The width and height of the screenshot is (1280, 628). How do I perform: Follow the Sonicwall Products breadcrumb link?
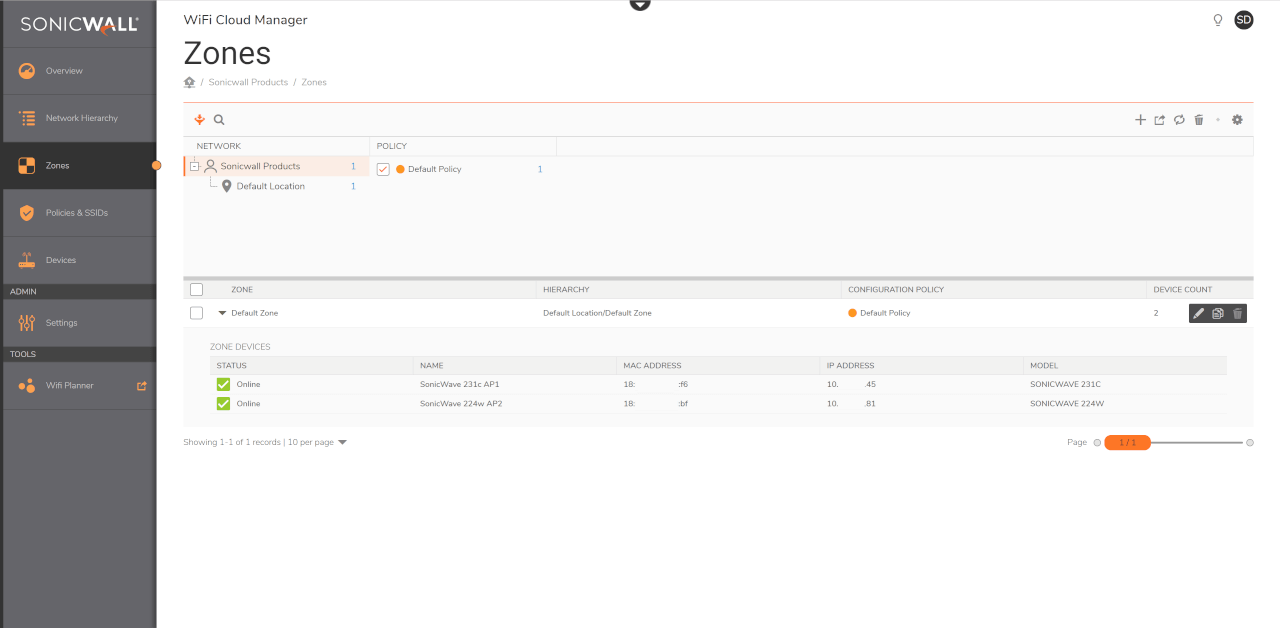pyautogui.click(x=248, y=82)
